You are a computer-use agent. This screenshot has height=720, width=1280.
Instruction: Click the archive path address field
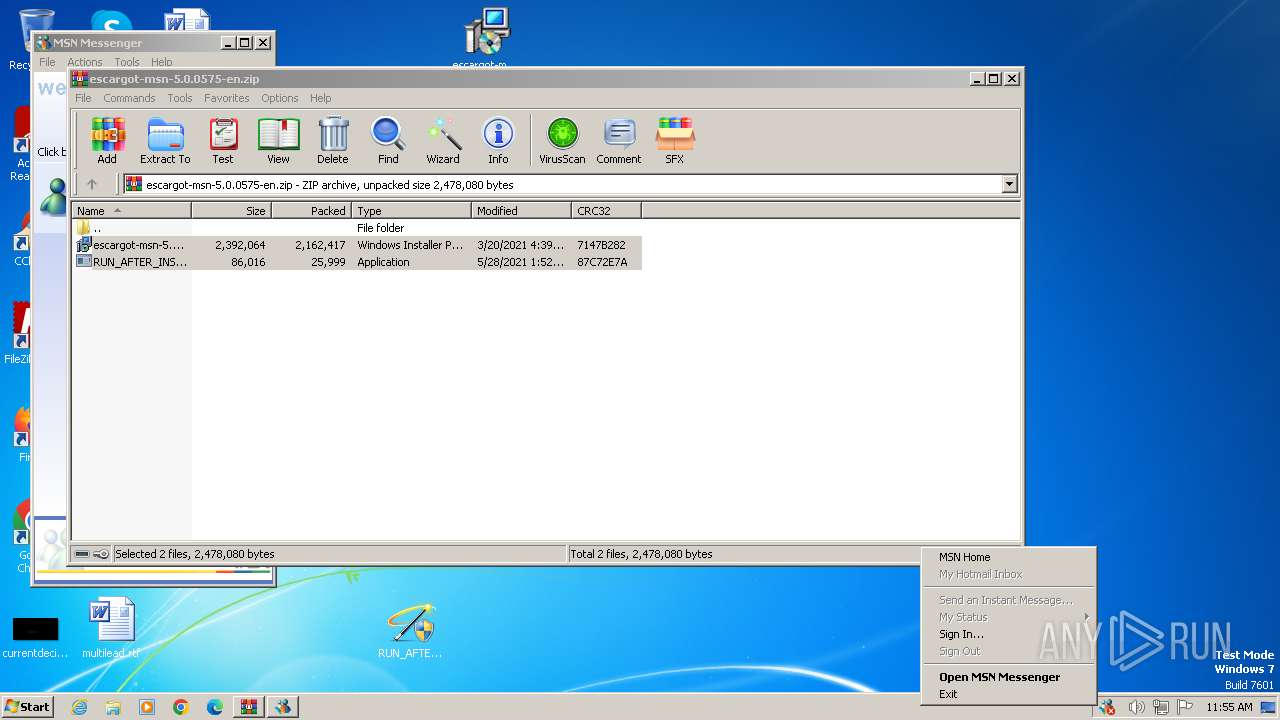[x=562, y=184]
